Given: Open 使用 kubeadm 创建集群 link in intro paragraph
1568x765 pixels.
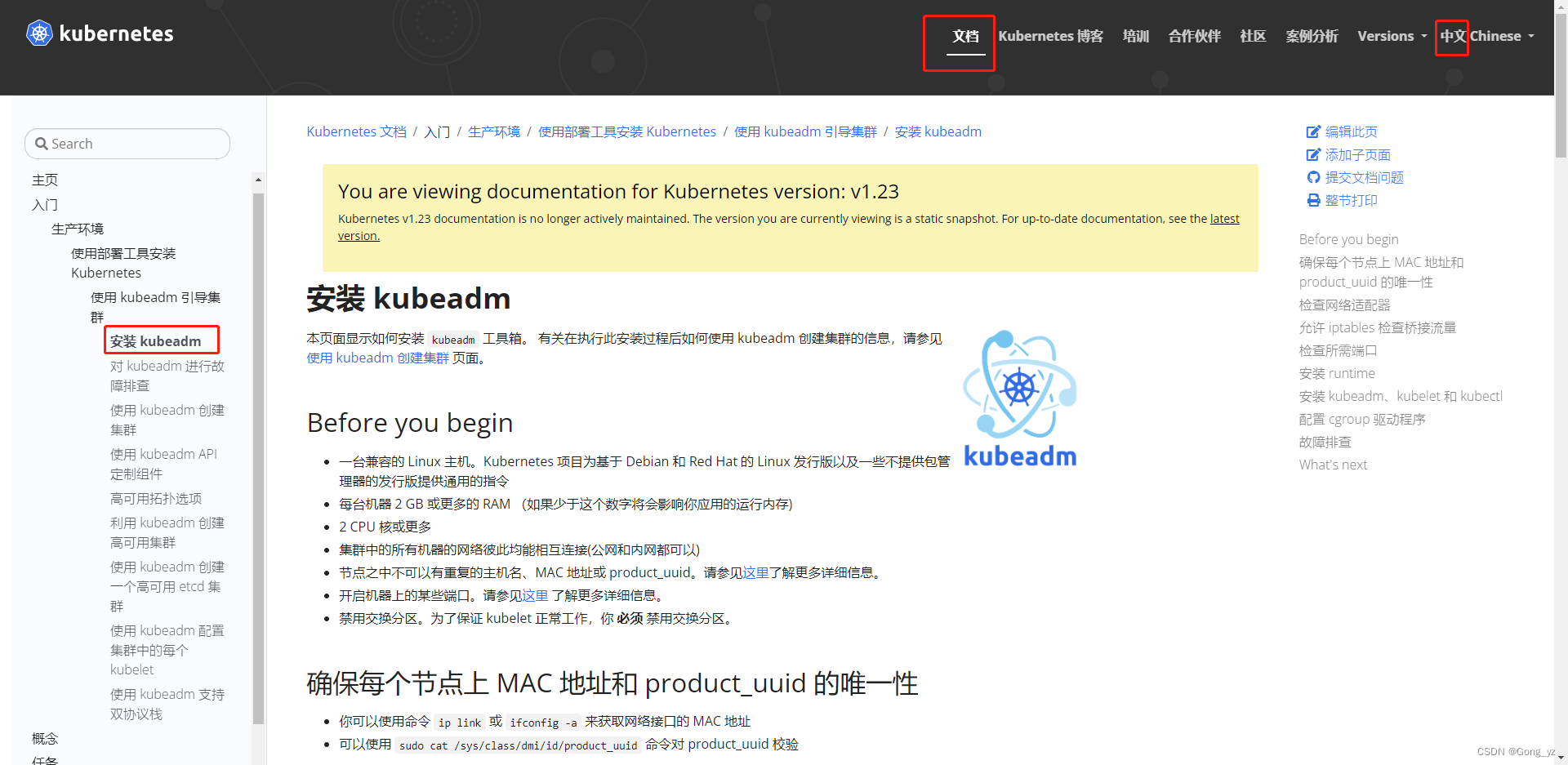Looking at the screenshot, I should click(378, 358).
